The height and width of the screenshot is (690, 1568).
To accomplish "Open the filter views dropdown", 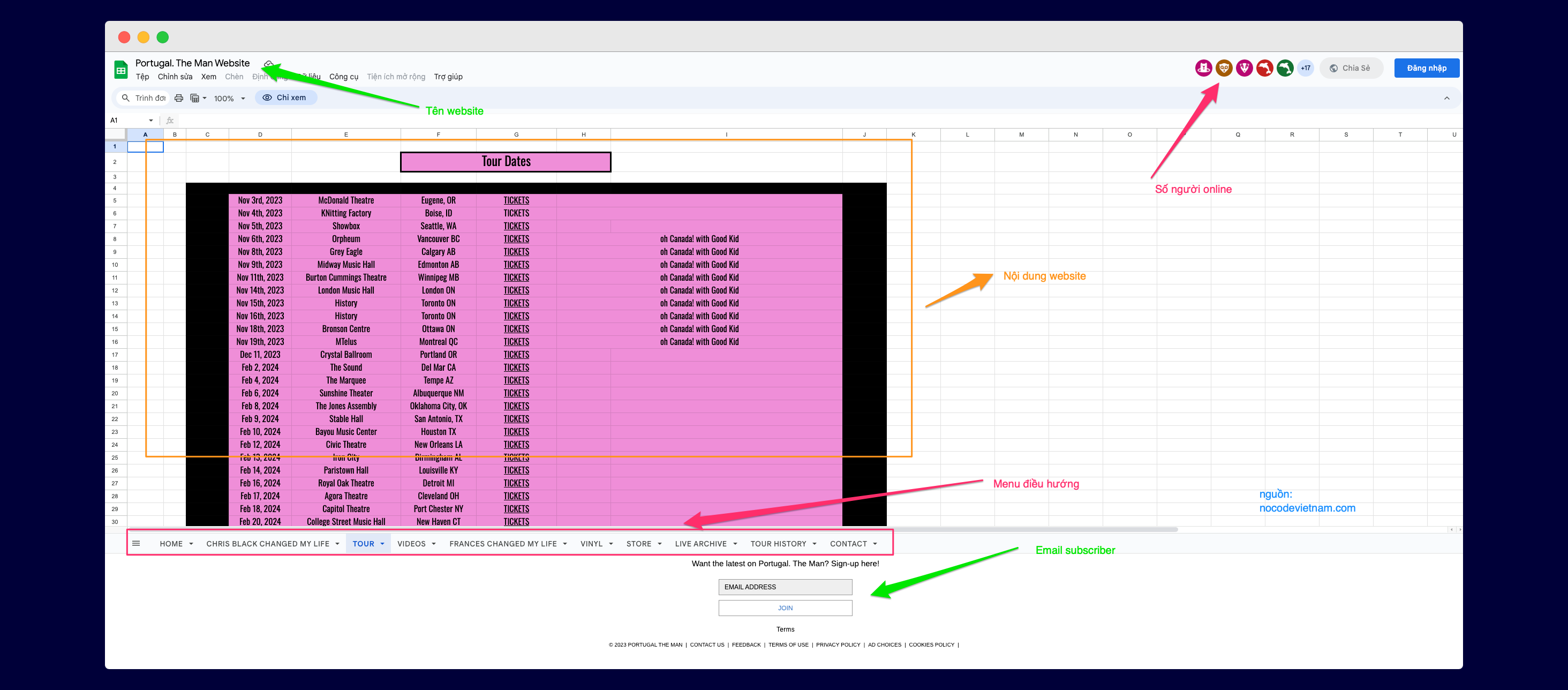I will click(x=199, y=98).
